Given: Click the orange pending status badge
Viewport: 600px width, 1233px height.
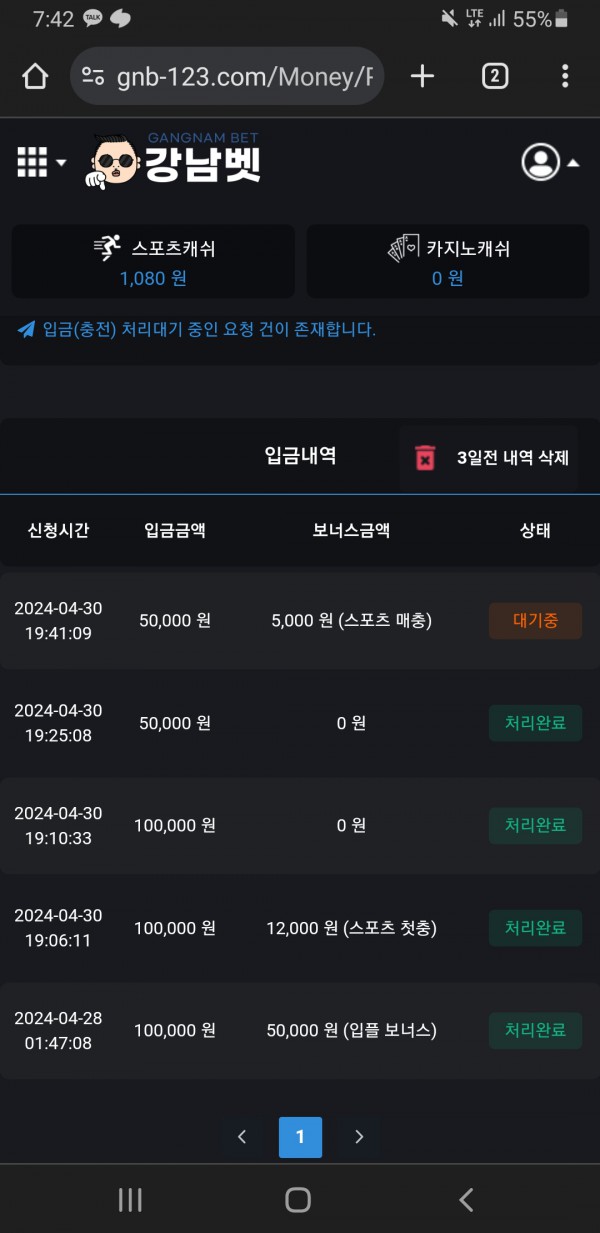Looking at the screenshot, I should click(535, 621).
